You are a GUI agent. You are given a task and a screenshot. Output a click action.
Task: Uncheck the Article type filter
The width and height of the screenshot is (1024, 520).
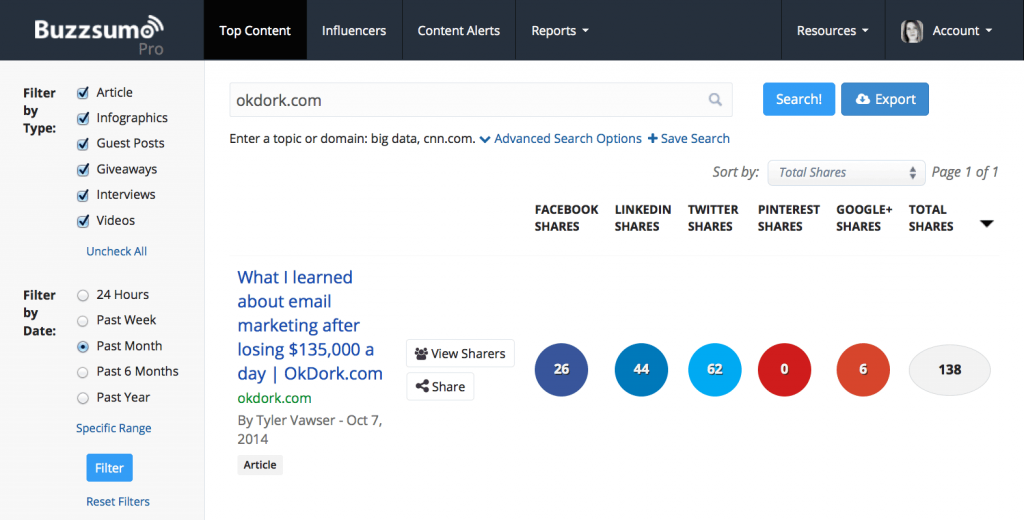tap(83, 93)
